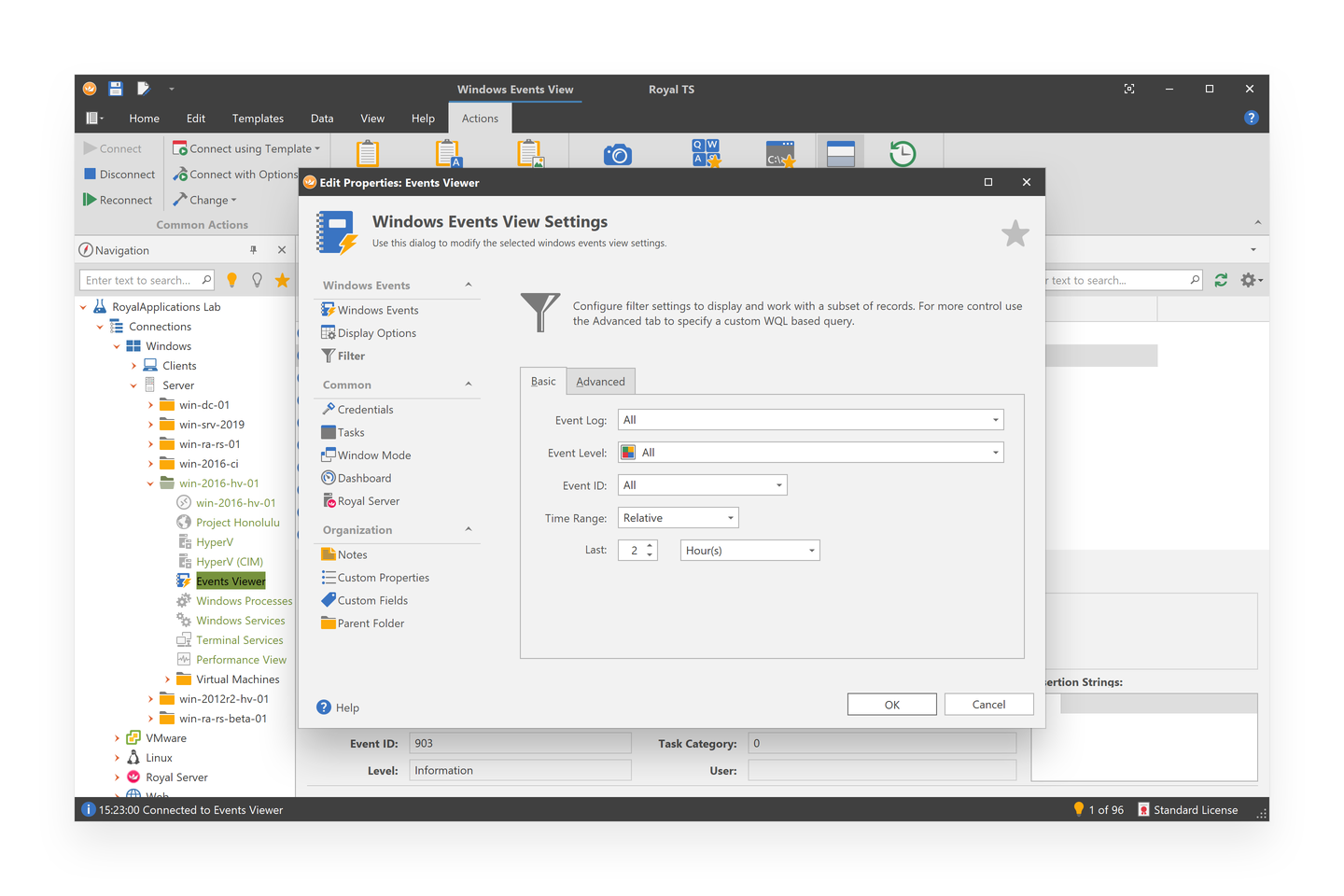This screenshot has height=896, width=1344.
Task: Toggle the yellow lightbulb filter in Navigation
Action: (231, 280)
